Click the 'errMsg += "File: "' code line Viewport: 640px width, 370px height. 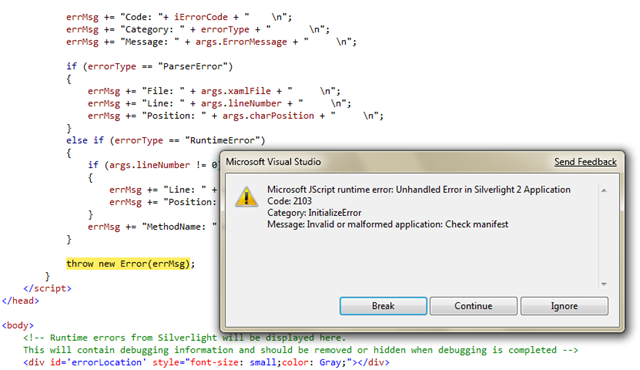[x=214, y=91]
